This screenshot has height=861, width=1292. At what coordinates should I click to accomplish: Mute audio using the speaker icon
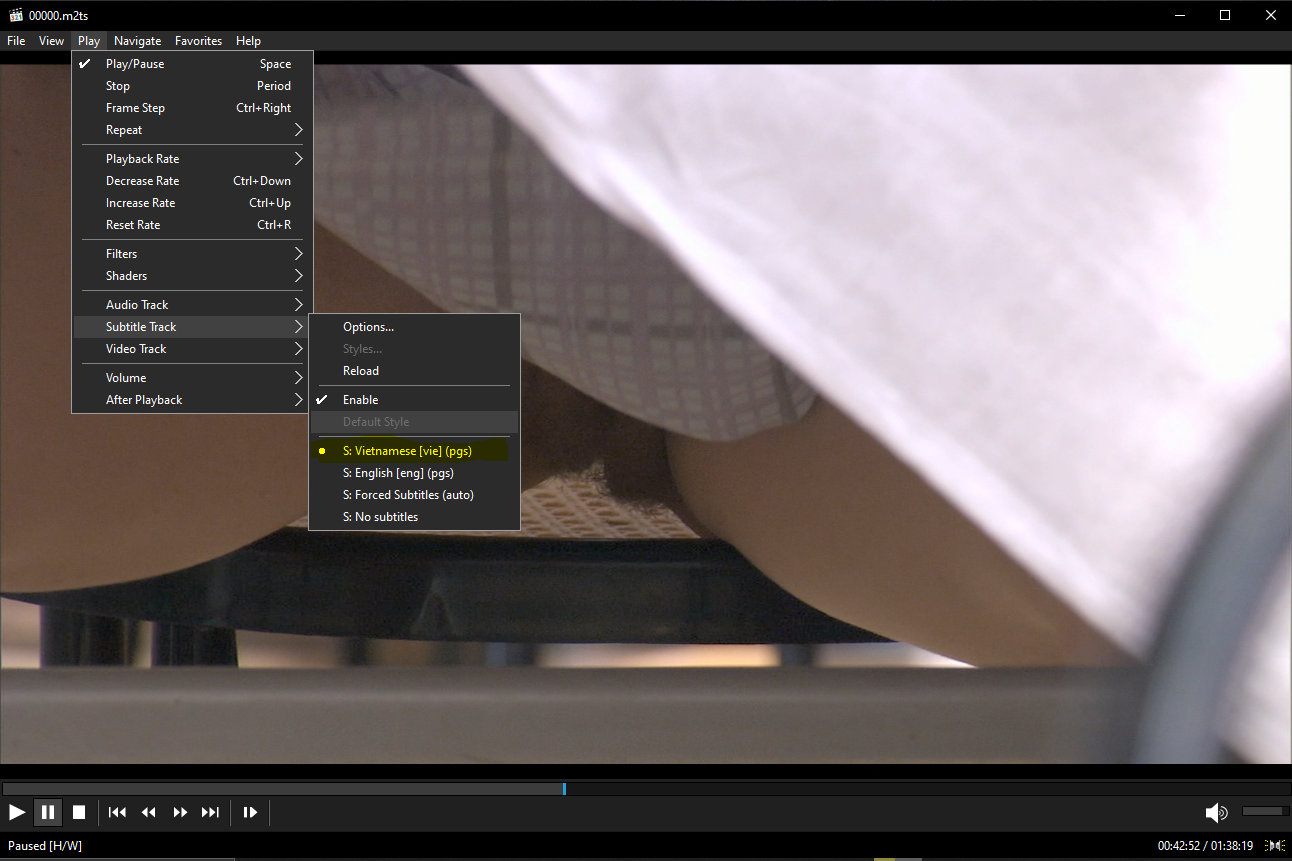point(1216,812)
